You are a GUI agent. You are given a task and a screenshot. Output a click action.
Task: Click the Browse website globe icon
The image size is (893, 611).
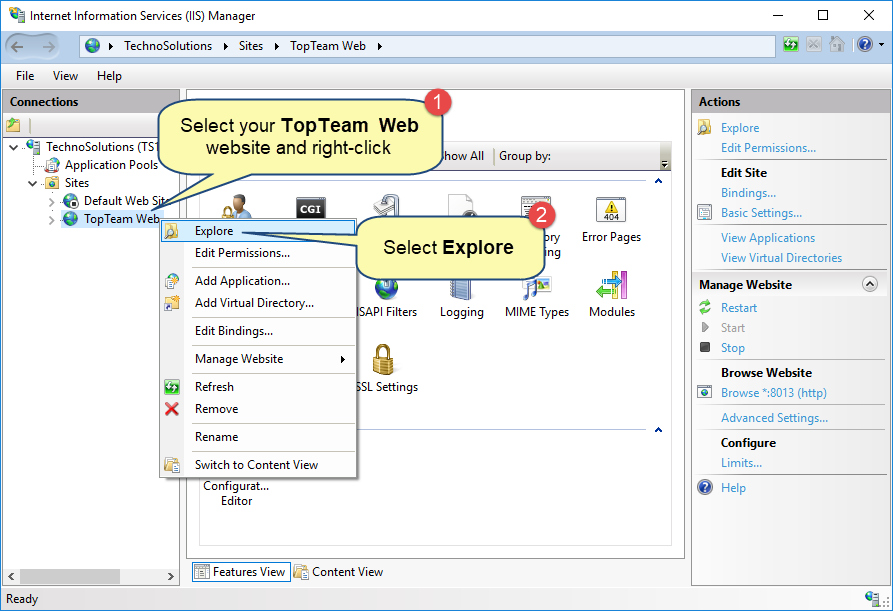coord(704,392)
